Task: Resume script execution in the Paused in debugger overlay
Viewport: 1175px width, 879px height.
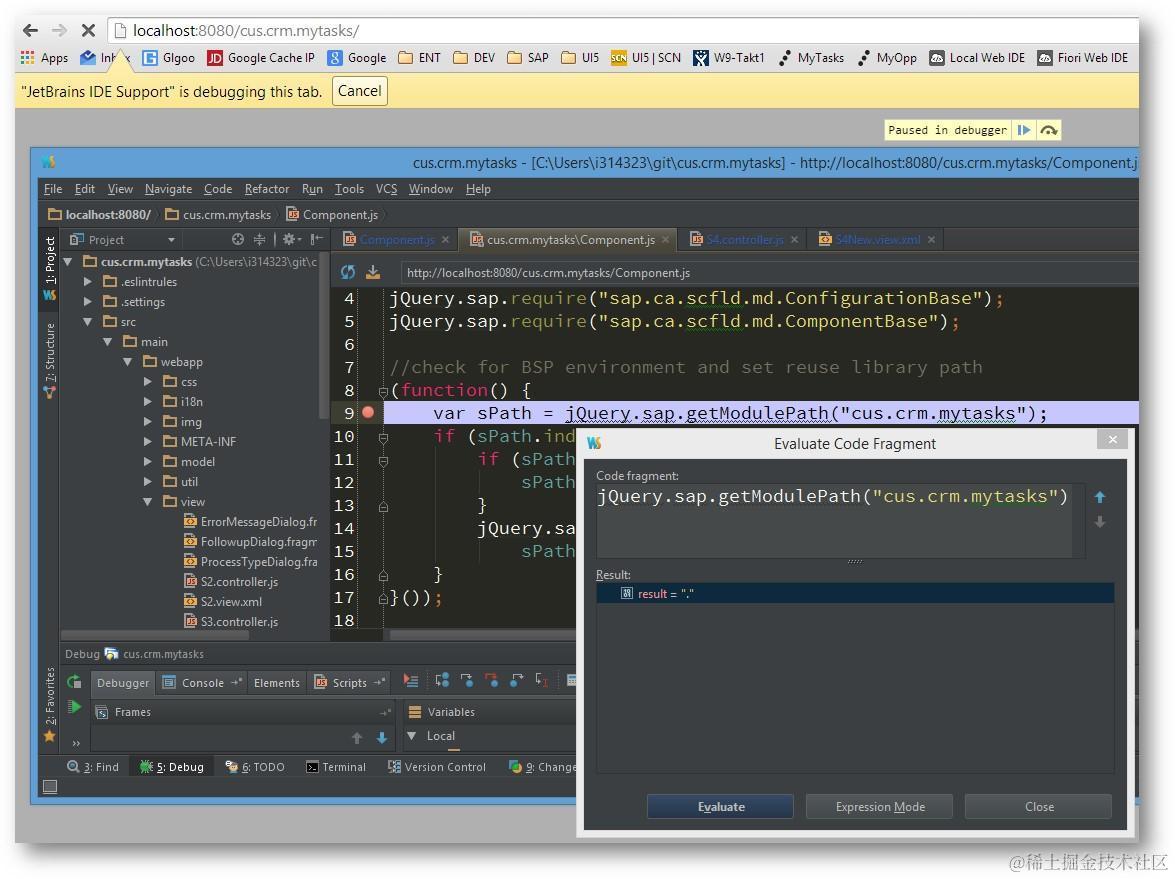Action: click(x=1024, y=130)
